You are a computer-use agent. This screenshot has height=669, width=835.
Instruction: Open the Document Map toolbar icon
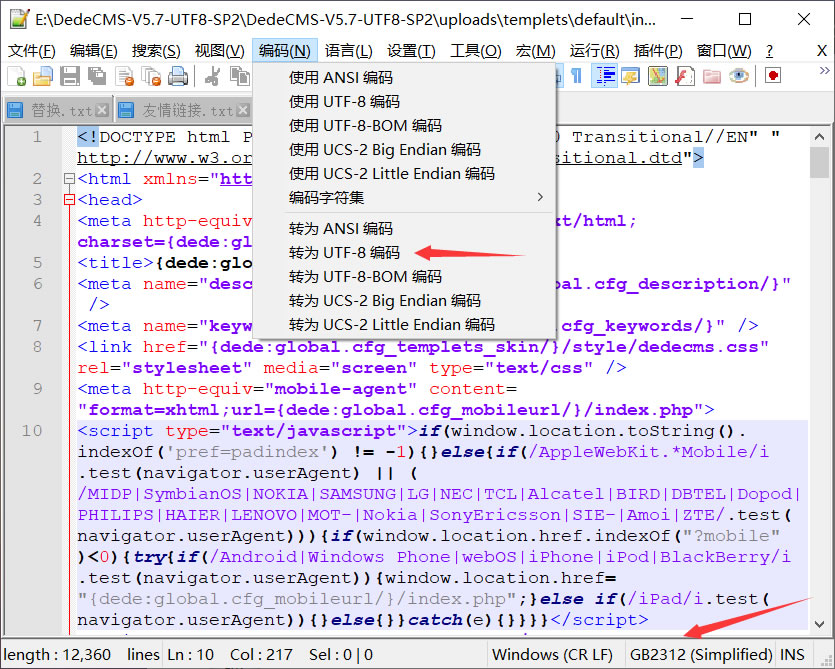coord(658,76)
